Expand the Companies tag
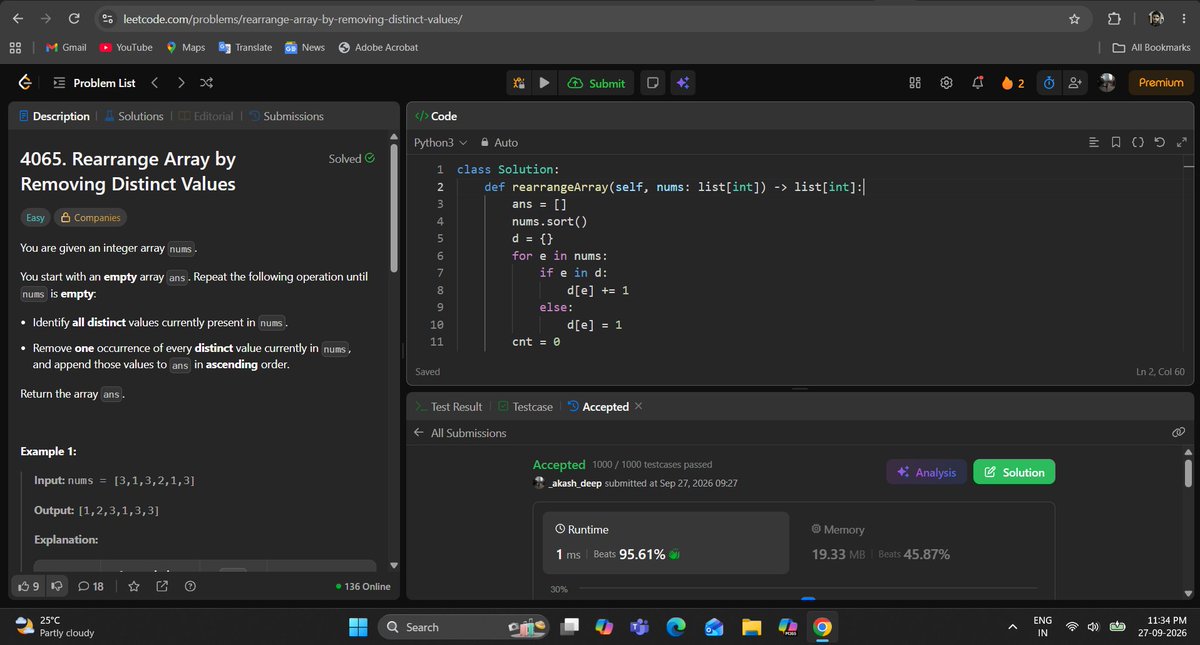The width and height of the screenshot is (1200, 645). [90, 217]
